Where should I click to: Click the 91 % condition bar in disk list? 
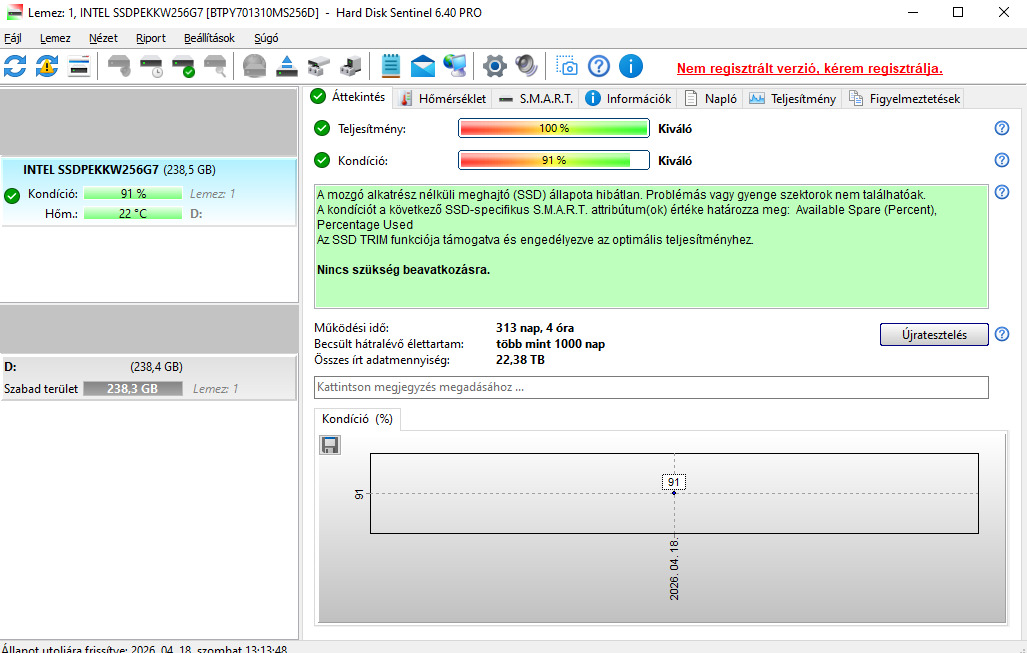point(133,194)
